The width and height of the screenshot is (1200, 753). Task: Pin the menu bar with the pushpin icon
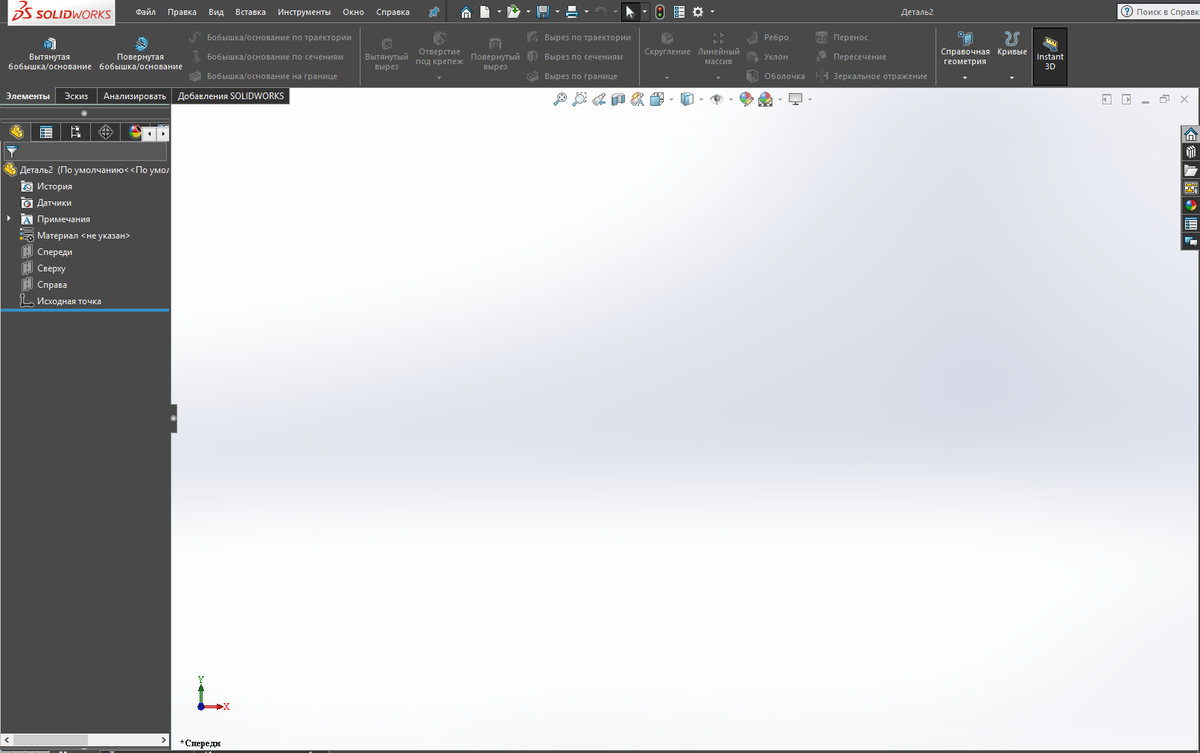pos(433,12)
